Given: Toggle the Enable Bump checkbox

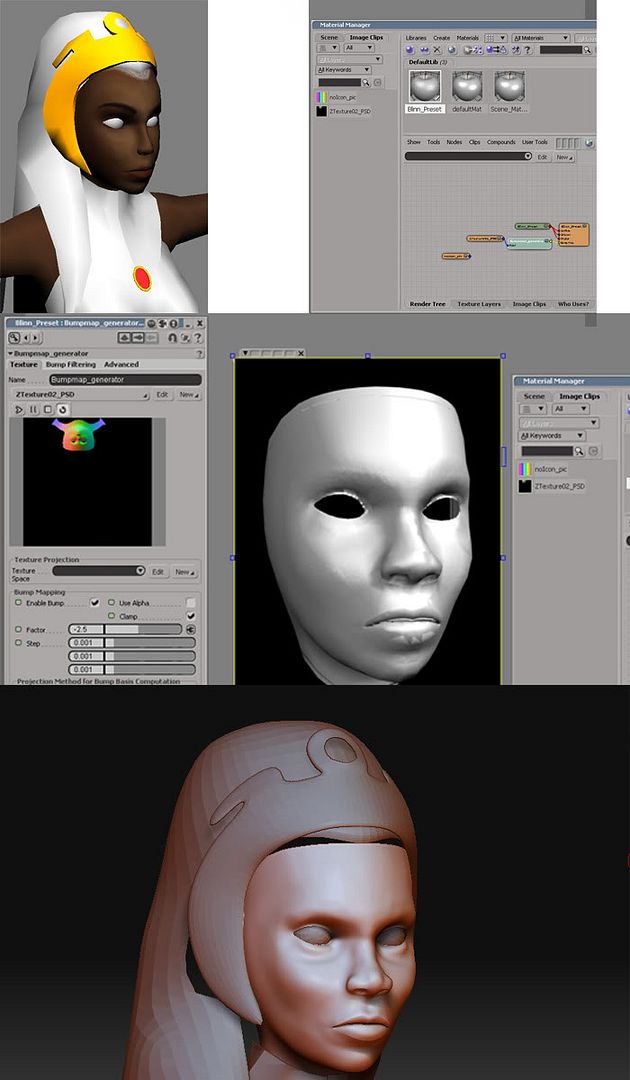Looking at the screenshot, I should click(94, 603).
